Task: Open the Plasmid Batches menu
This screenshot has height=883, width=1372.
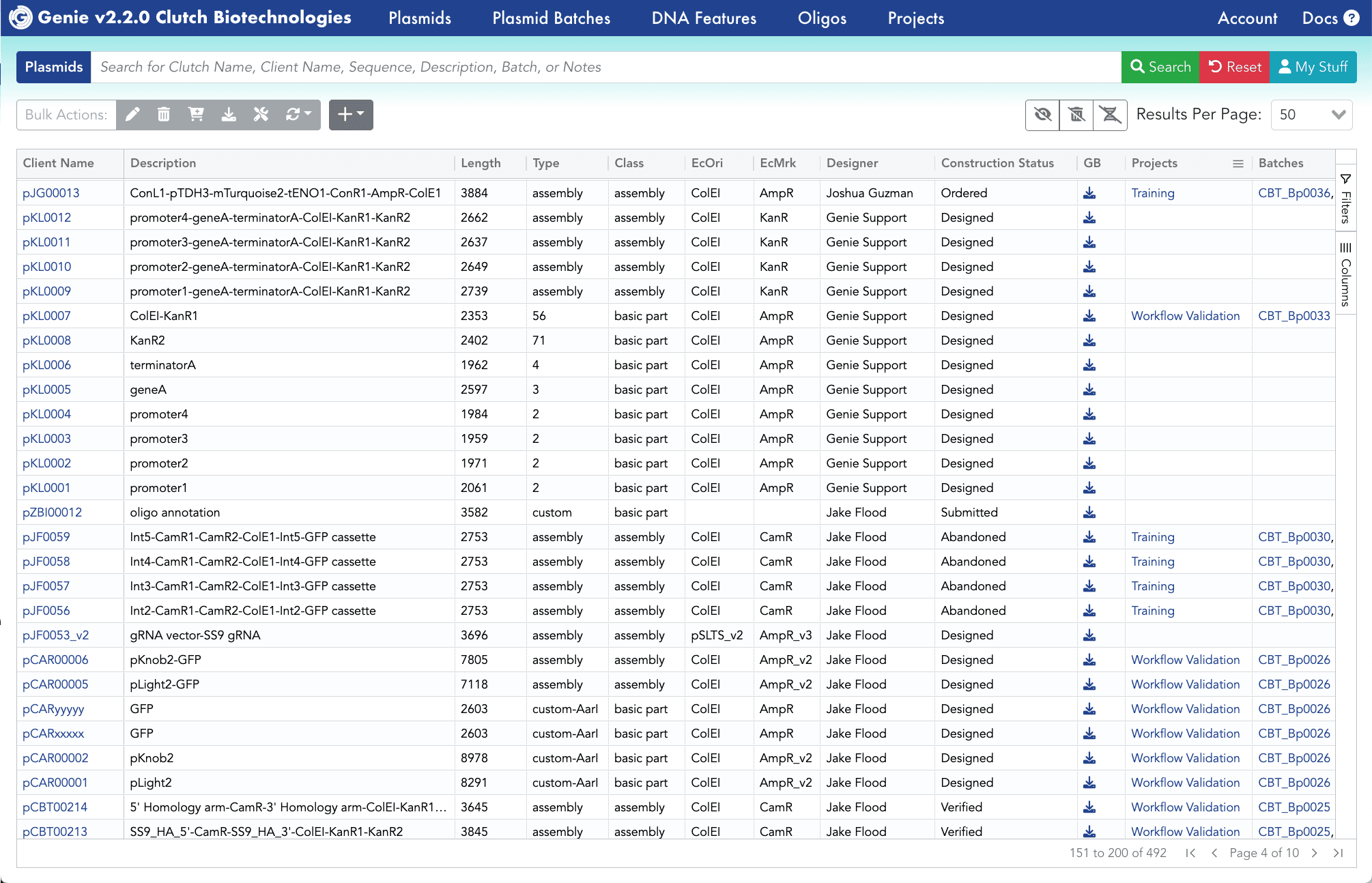Action: click(551, 18)
